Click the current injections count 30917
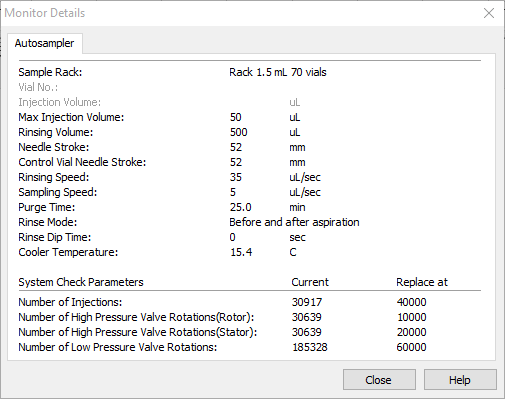This screenshot has width=505, height=399. coord(307,302)
